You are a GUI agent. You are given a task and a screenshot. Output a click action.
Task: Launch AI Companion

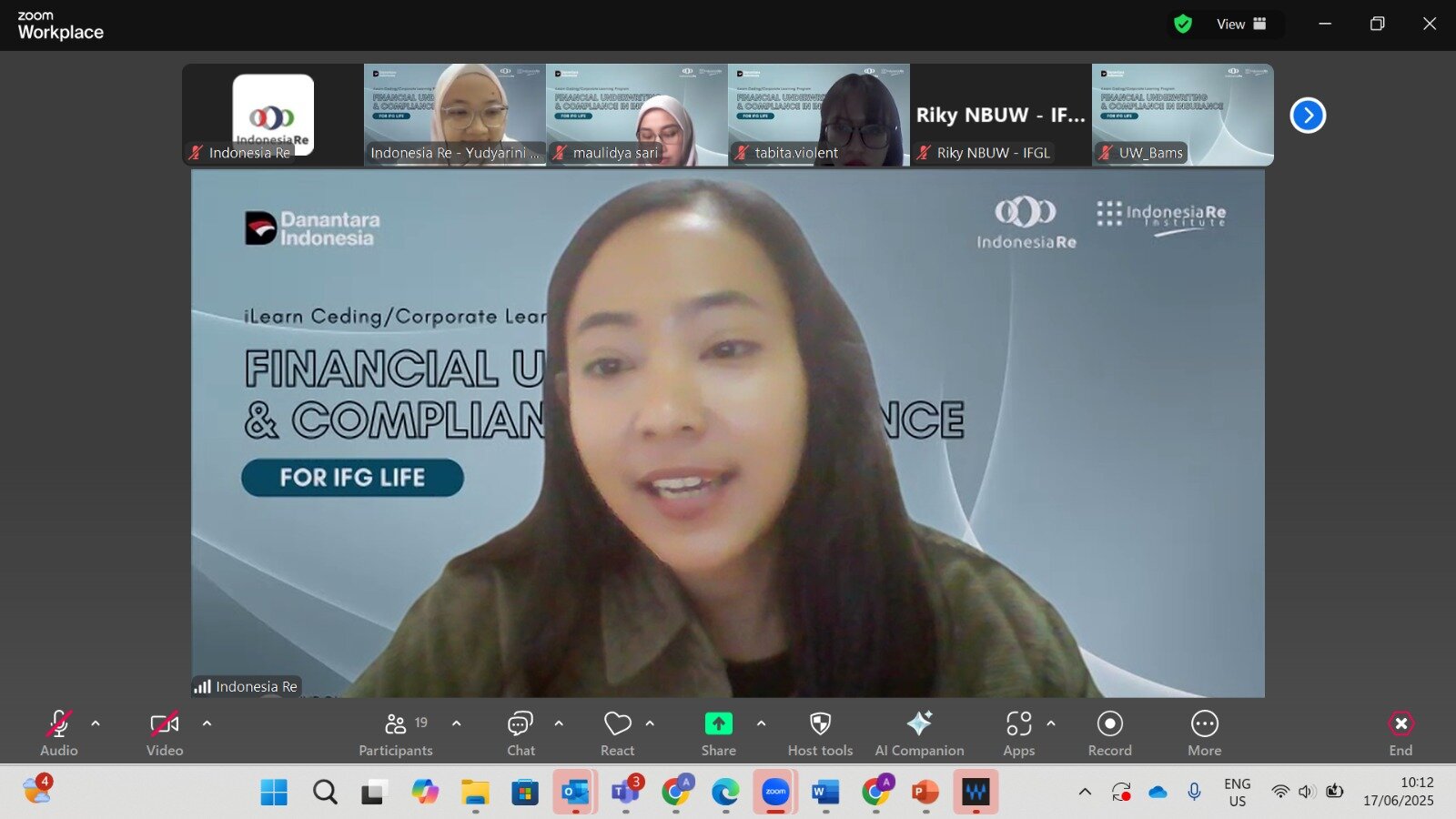pyautogui.click(x=919, y=733)
